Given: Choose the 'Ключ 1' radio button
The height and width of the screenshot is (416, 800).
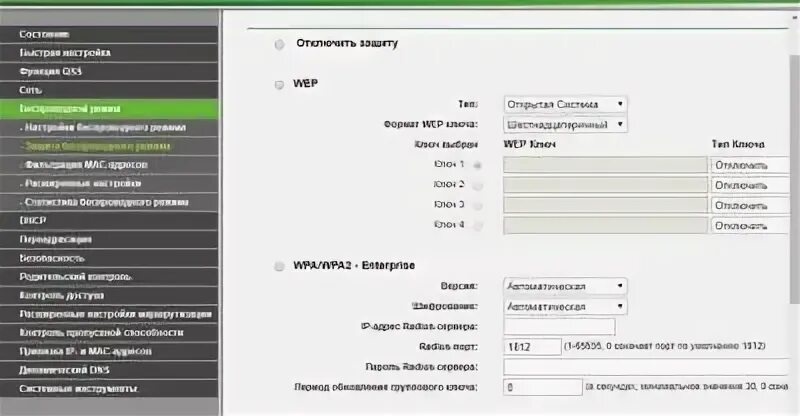Looking at the screenshot, I should [478, 165].
